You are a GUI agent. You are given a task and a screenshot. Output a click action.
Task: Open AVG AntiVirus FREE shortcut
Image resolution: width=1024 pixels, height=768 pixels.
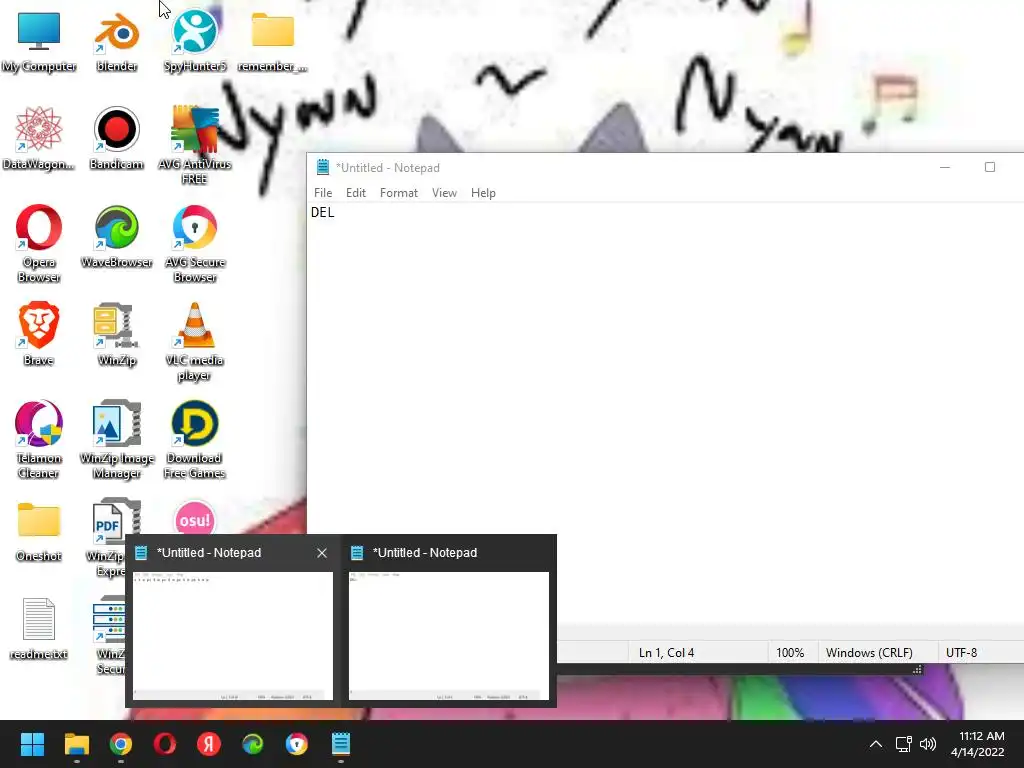click(x=195, y=145)
